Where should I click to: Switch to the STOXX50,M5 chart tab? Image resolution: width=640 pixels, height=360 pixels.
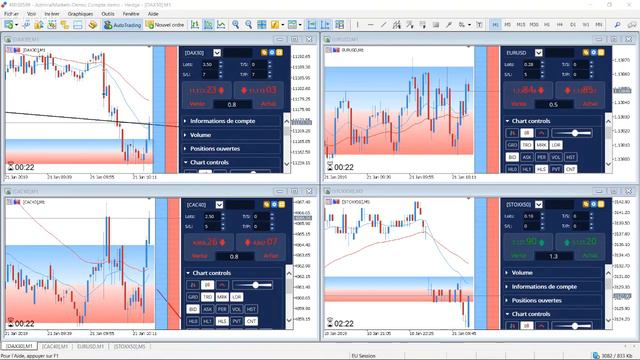(x=129, y=346)
